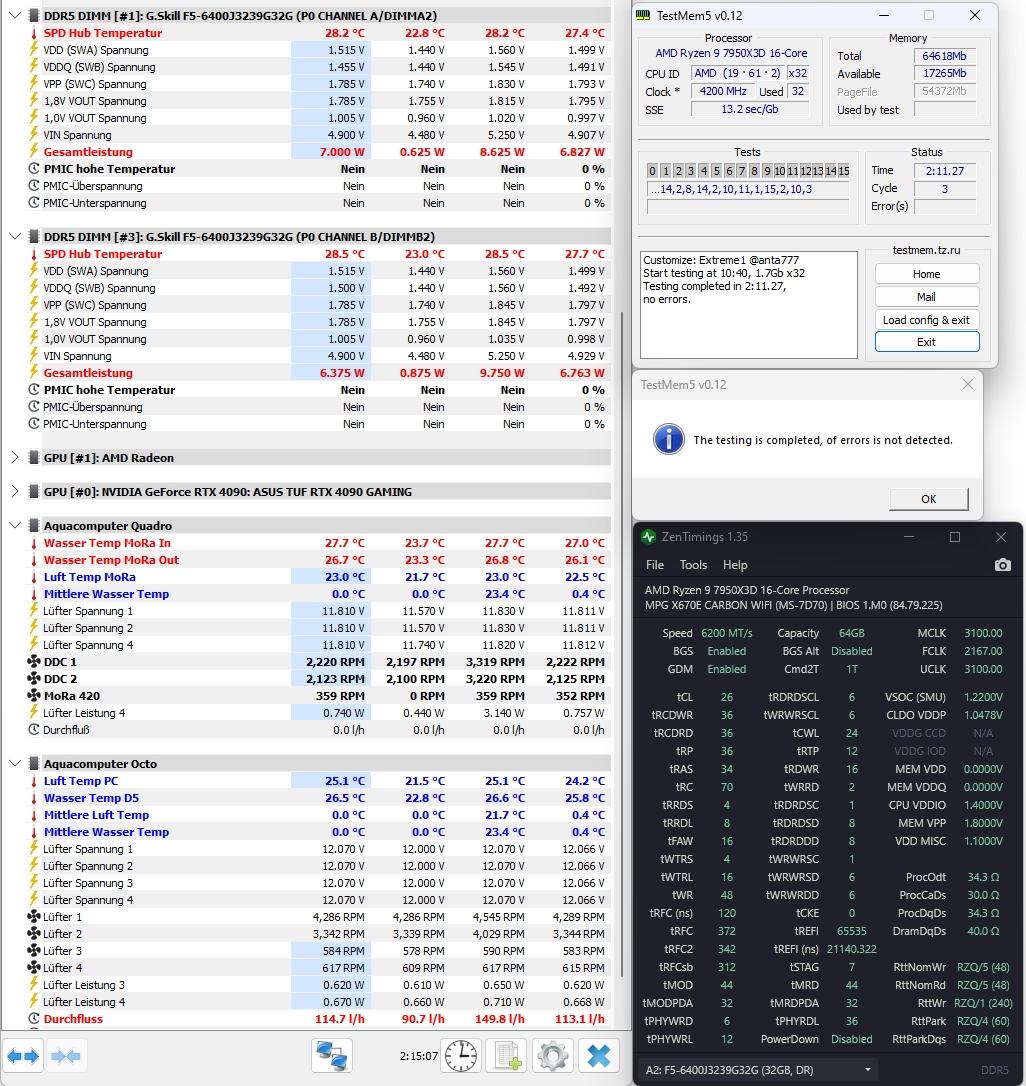Click fan icon beside Lüfter 3

click(33, 950)
